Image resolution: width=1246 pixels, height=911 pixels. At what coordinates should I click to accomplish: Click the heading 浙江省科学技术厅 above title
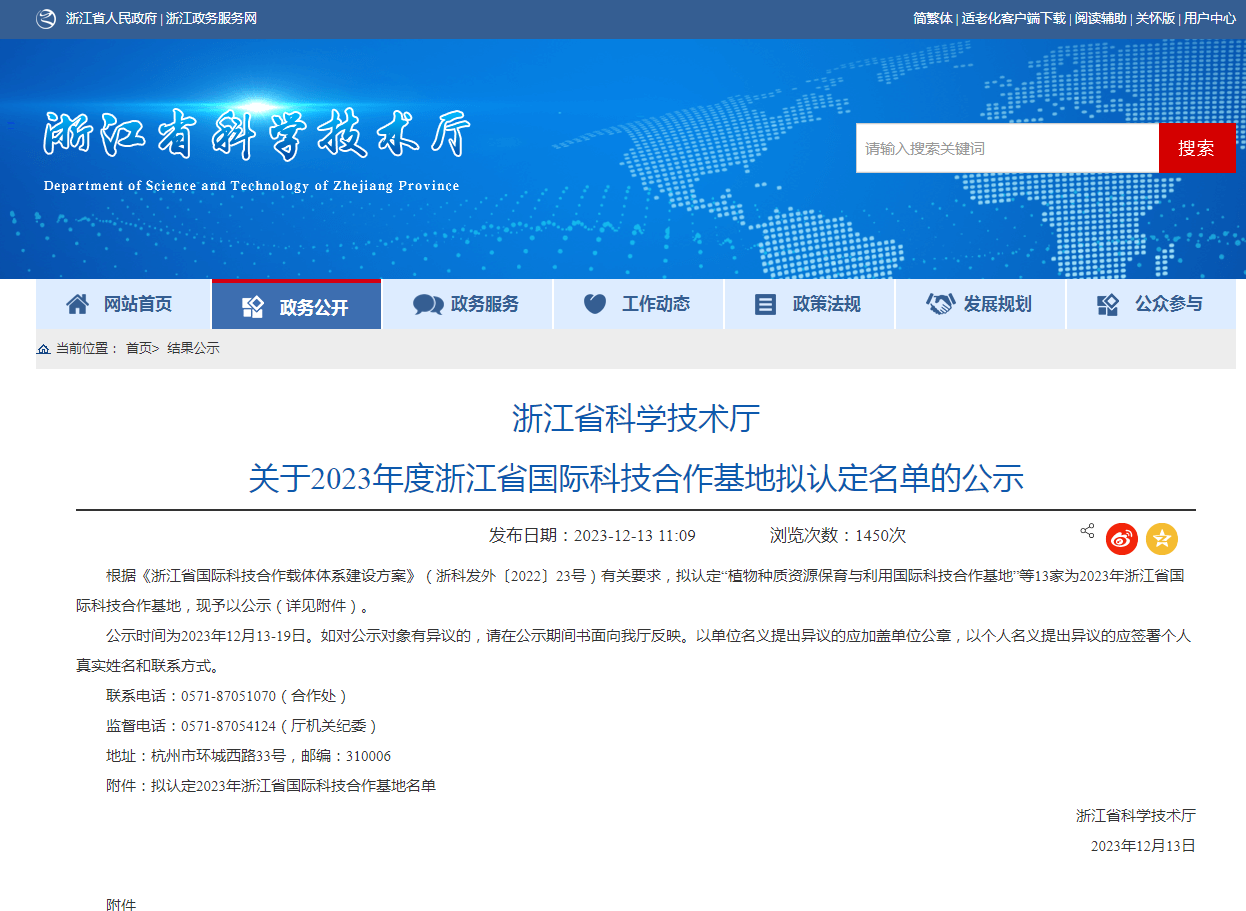tap(636, 418)
